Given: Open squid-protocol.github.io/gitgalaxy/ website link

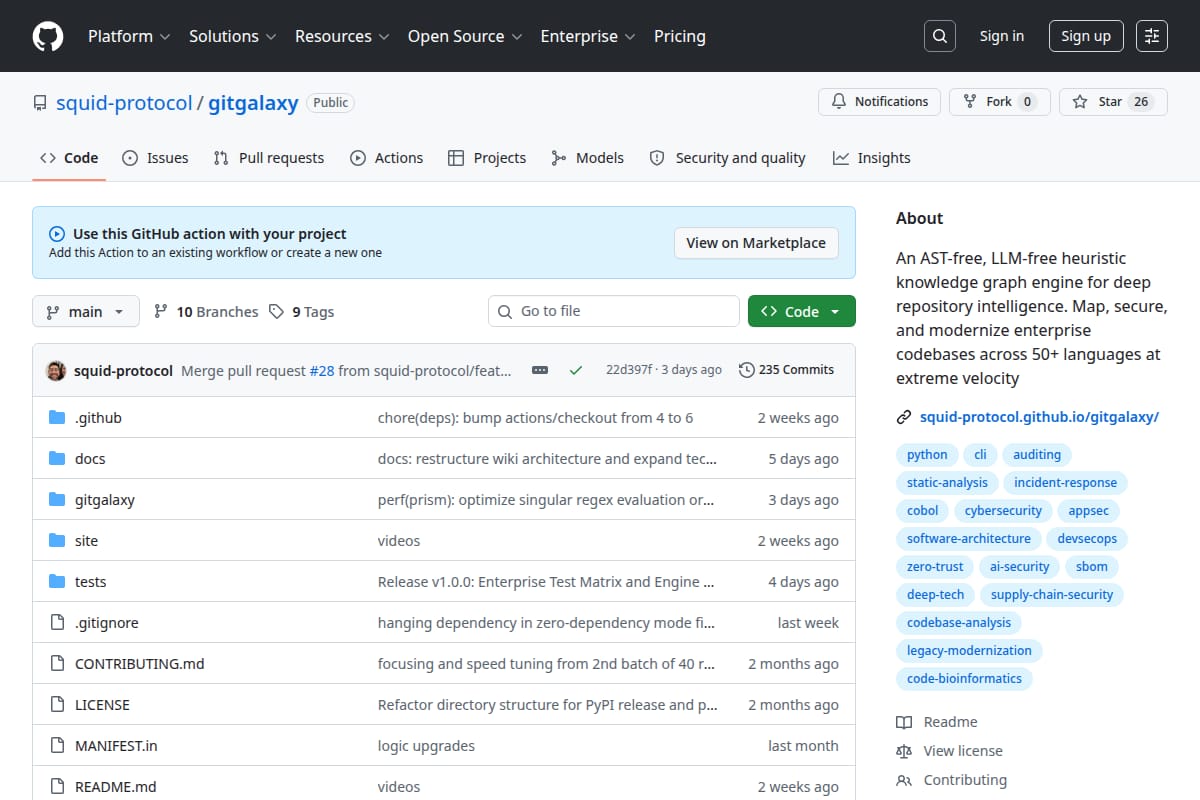Looking at the screenshot, I should [x=1039, y=417].
